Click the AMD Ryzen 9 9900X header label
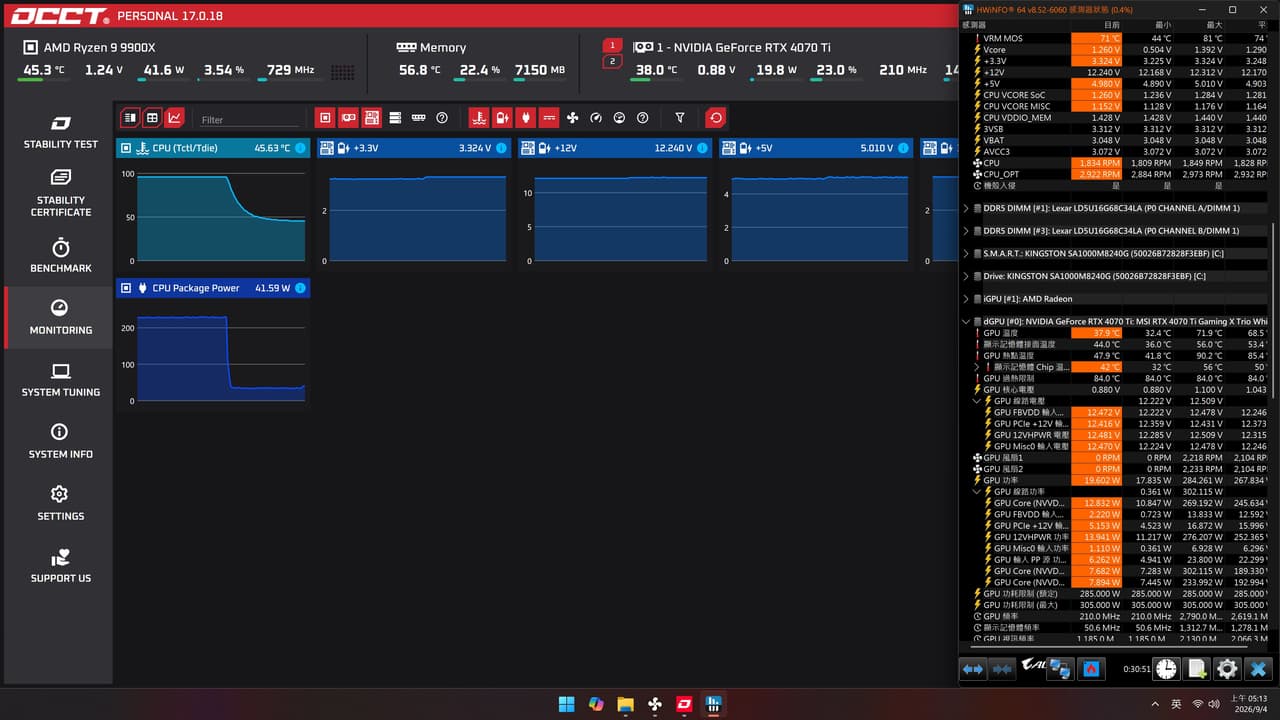This screenshot has height=720, width=1280. [99, 47]
